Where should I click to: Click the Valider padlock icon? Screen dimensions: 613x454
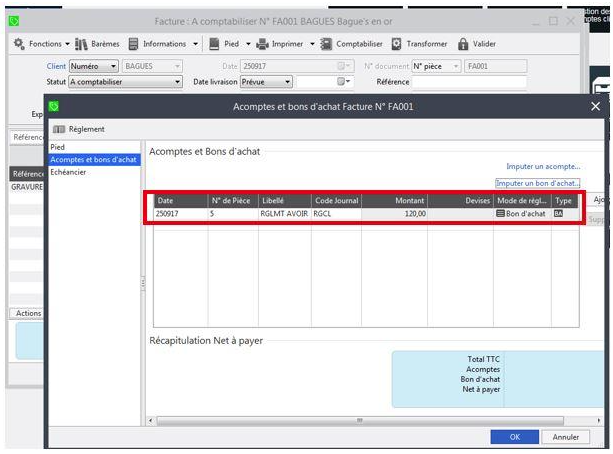point(463,44)
